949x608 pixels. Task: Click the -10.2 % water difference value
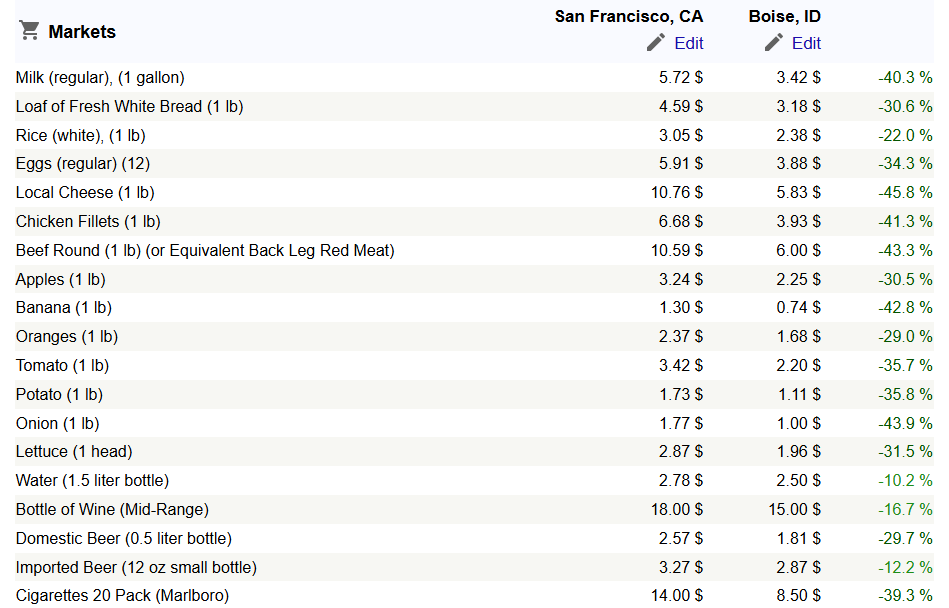coord(905,480)
